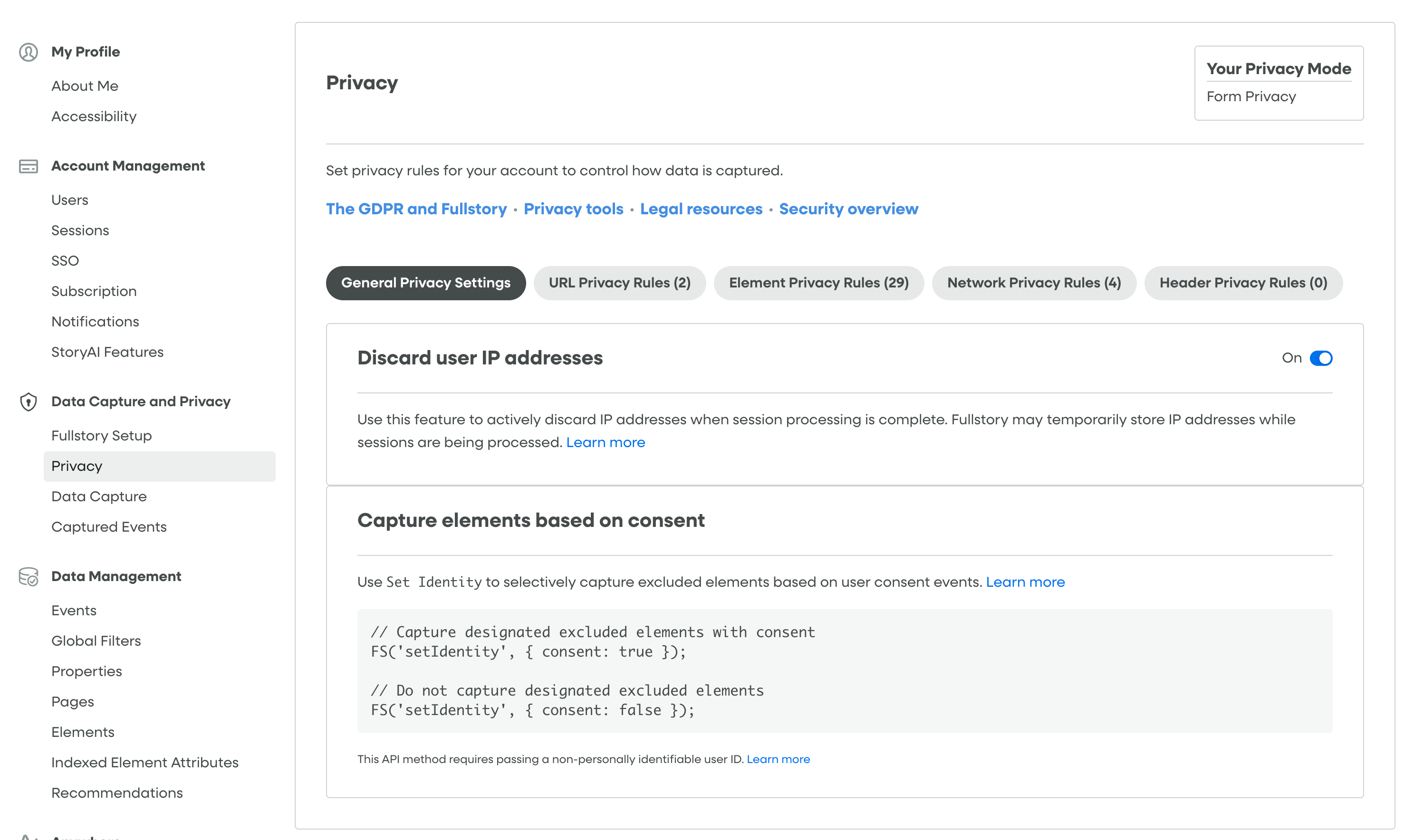Open the StoryAI Features page
This screenshot has width=1404, height=840.
(x=107, y=352)
